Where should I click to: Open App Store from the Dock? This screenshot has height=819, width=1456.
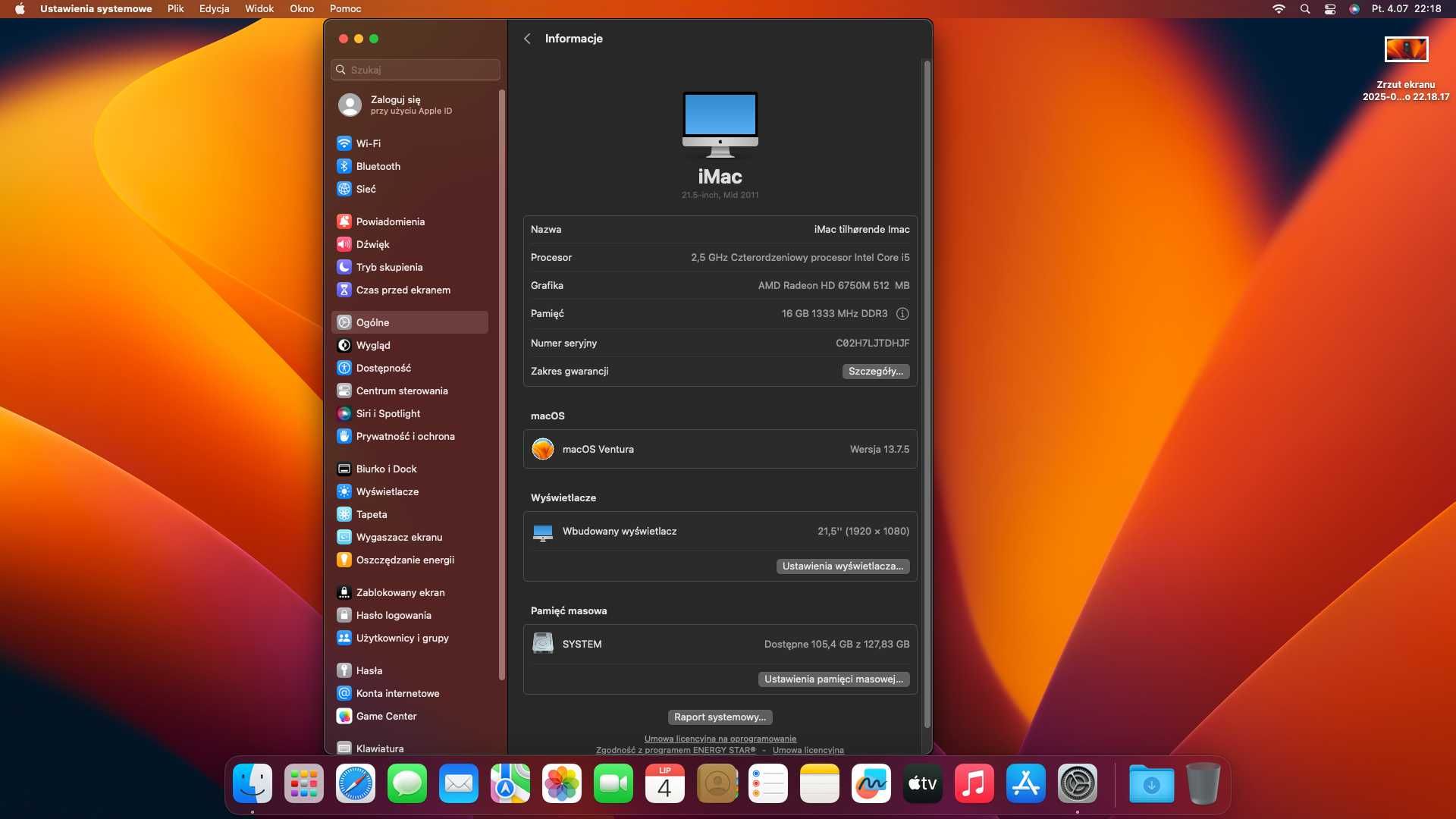point(1026,784)
